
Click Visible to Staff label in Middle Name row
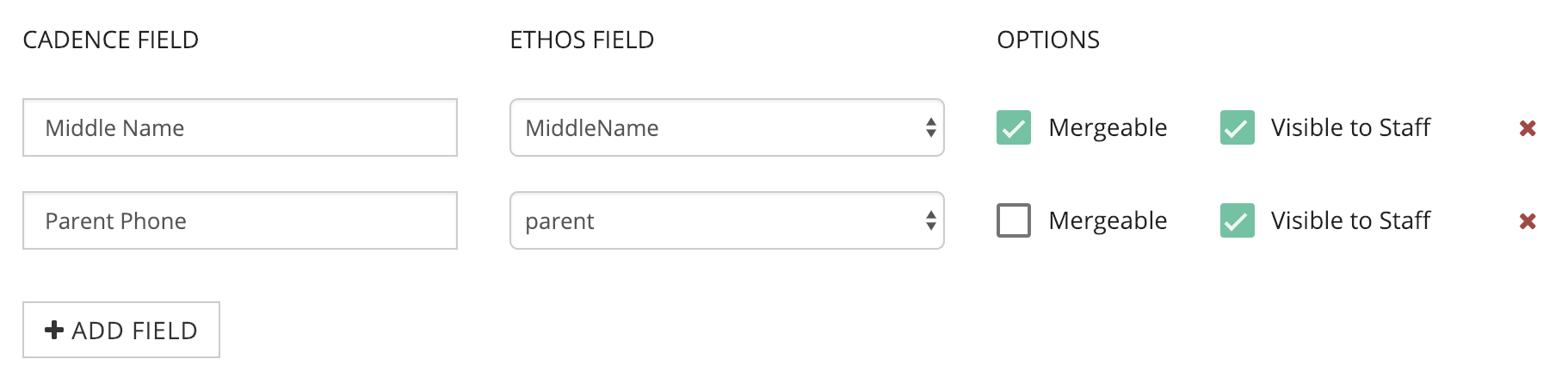click(1350, 127)
